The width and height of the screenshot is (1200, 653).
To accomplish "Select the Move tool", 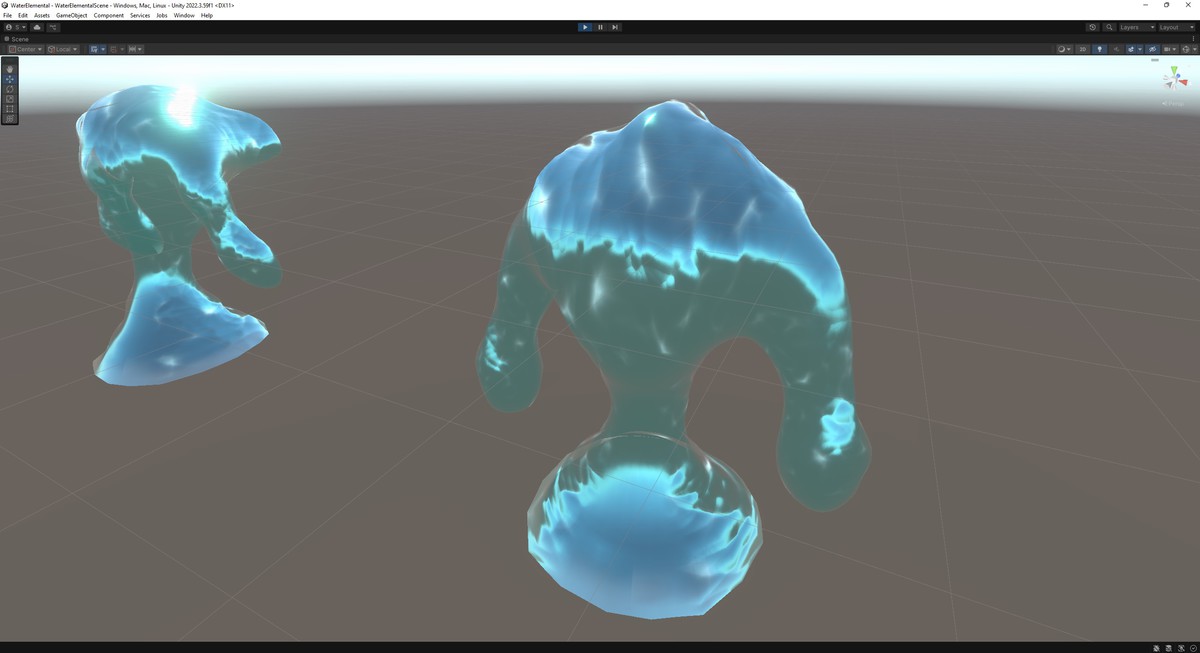I will [x=10, y=79].
